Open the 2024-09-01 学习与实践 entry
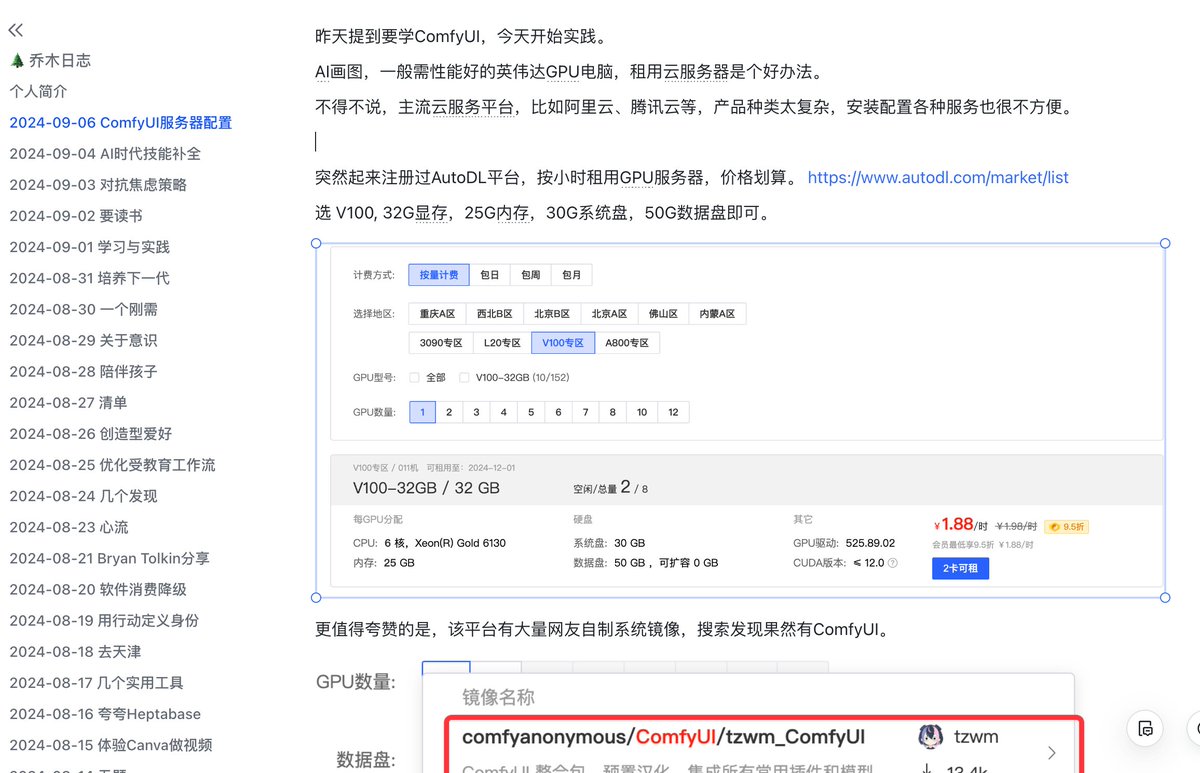Viewport: 1200px width, 773px height. click(x=90, y=247)
